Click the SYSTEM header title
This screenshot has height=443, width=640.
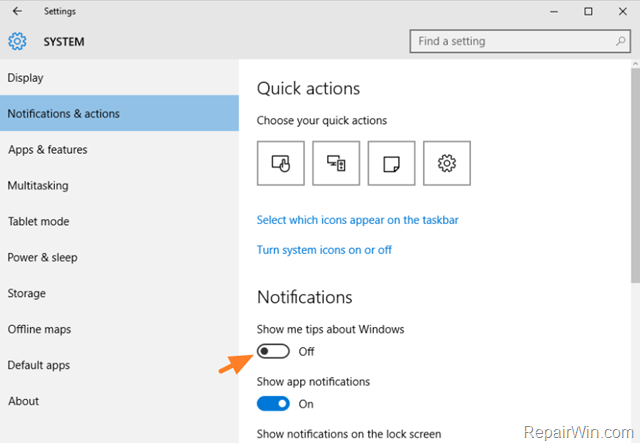[64, 42]
